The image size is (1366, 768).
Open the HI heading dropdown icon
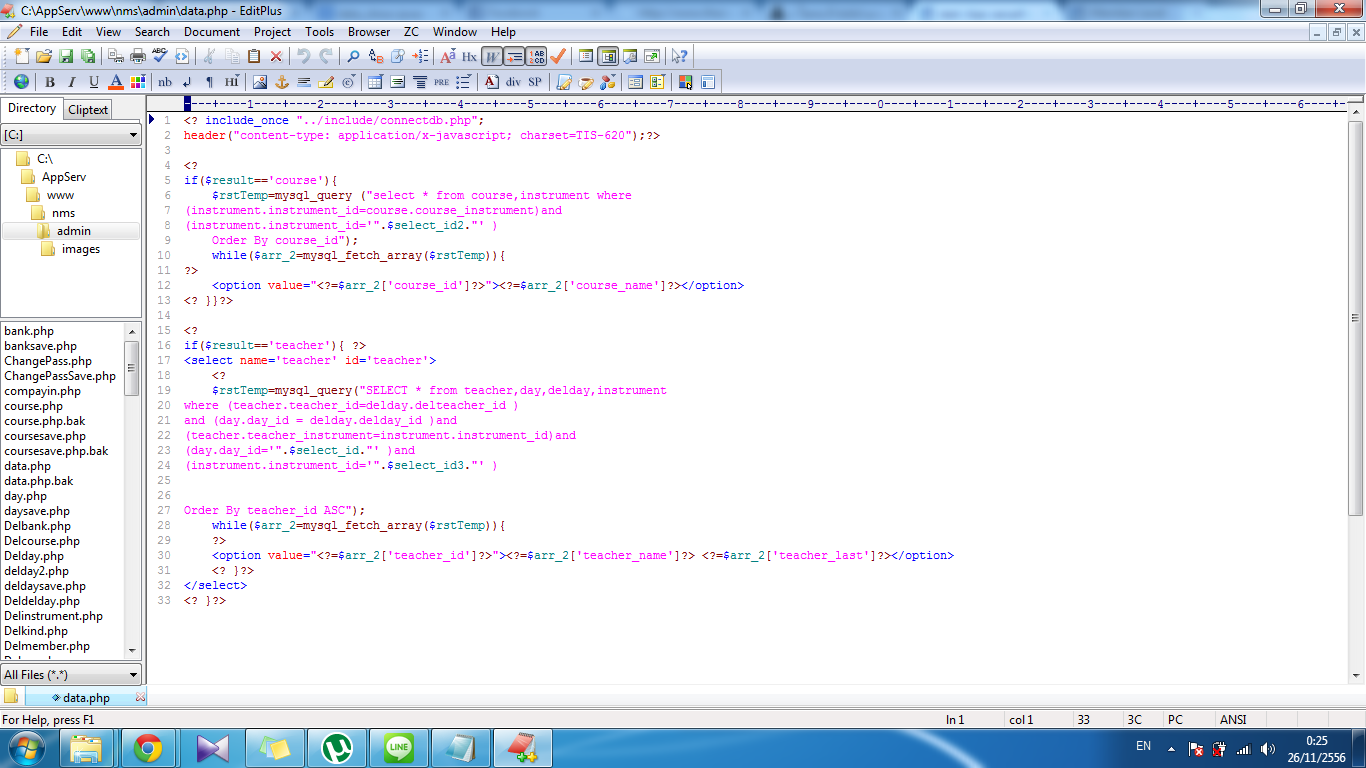[x=232, y=82]
